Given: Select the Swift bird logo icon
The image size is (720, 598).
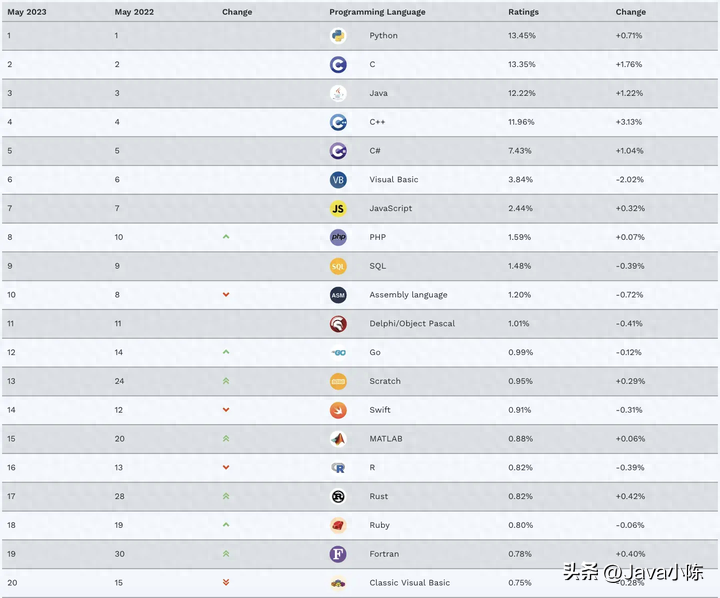Looking at the screenshot, I should coord(338,410).
